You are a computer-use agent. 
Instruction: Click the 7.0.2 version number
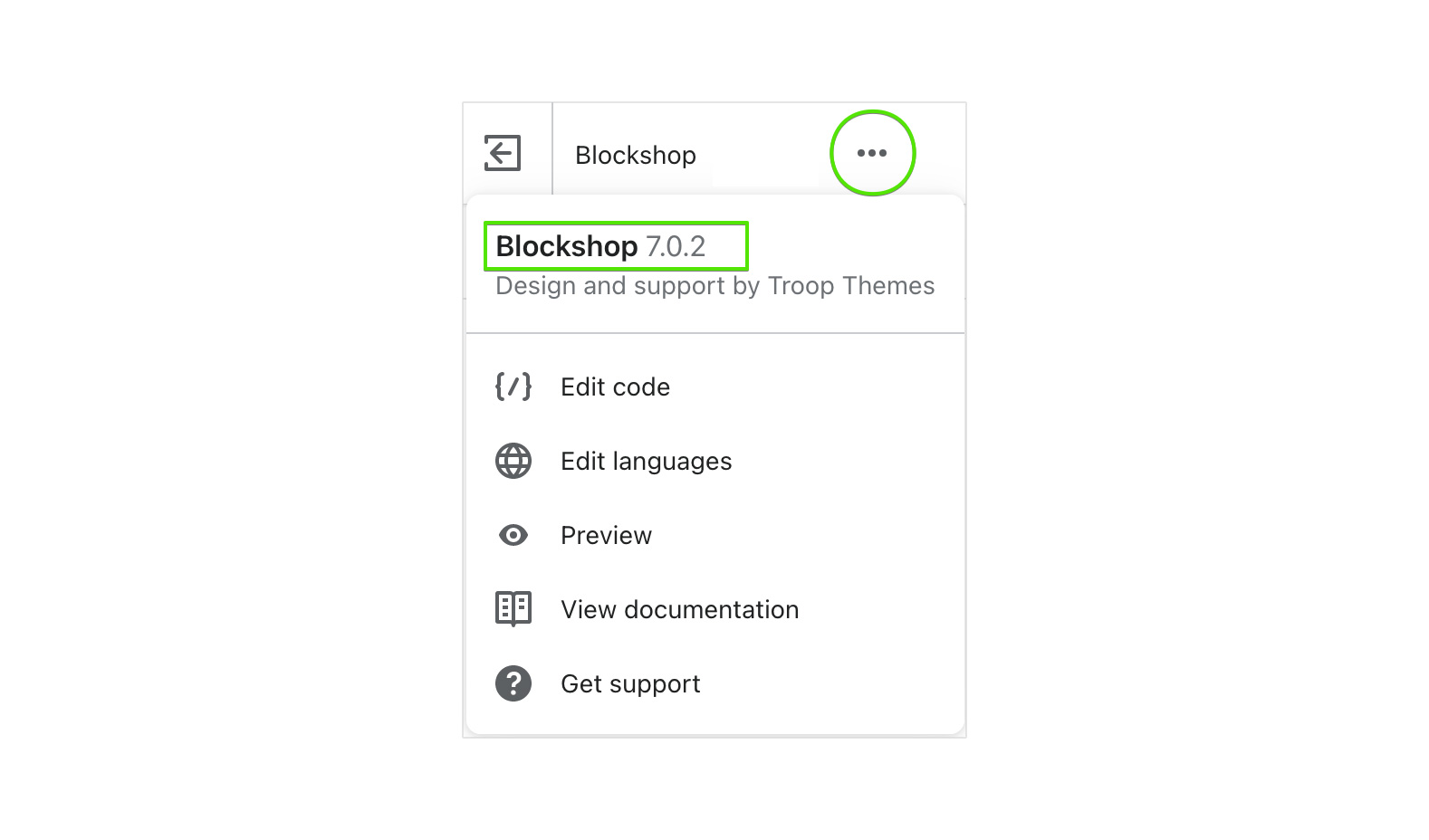pos(676,246)
